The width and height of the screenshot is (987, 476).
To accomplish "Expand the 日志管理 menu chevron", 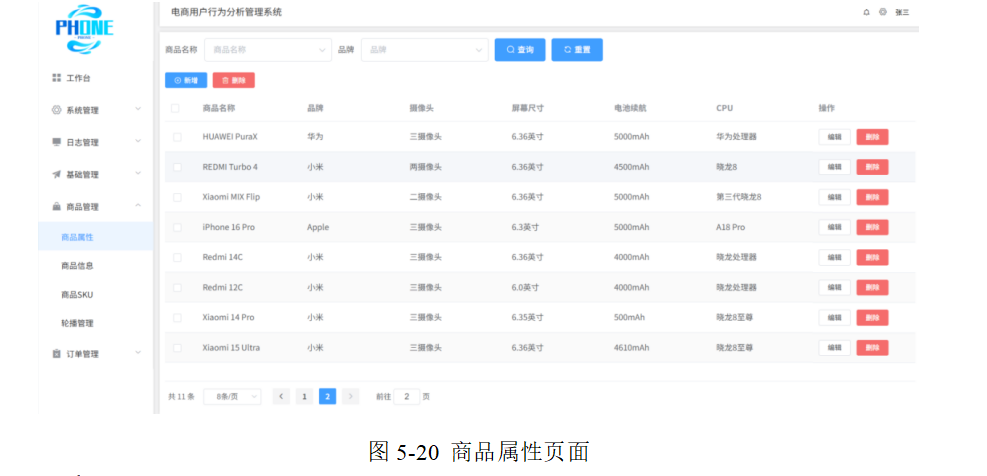I will [138, 141].
